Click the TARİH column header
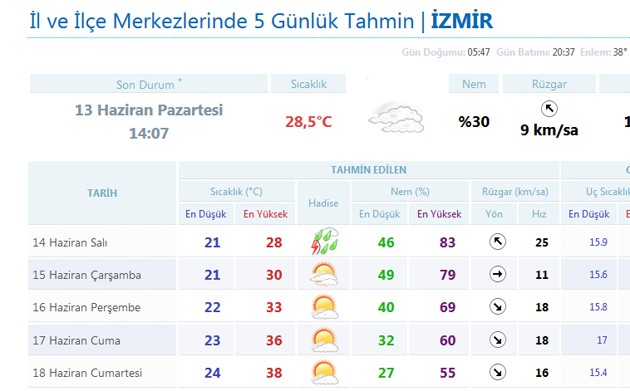Image resolution: width=630 pixels, height=391 pixels. click(x=102, y=193)
